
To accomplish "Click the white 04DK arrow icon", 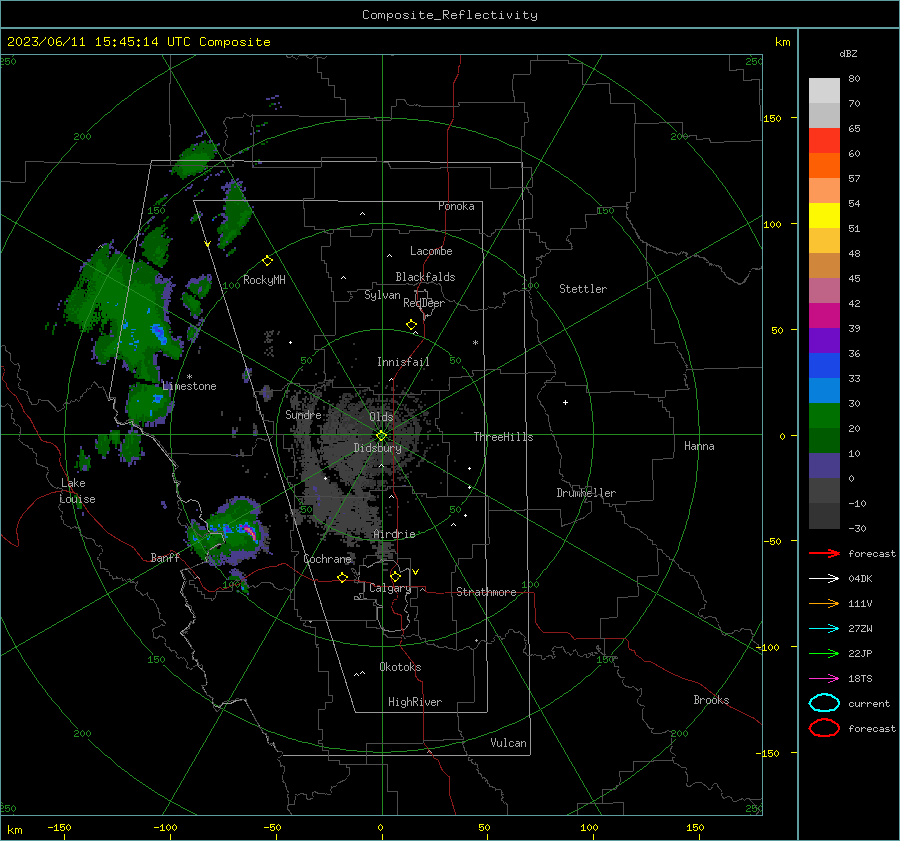I will (x=824, y=578).
